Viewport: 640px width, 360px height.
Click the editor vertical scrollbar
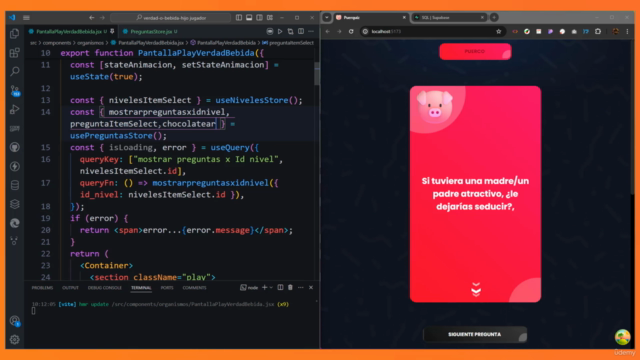point(317,73)
